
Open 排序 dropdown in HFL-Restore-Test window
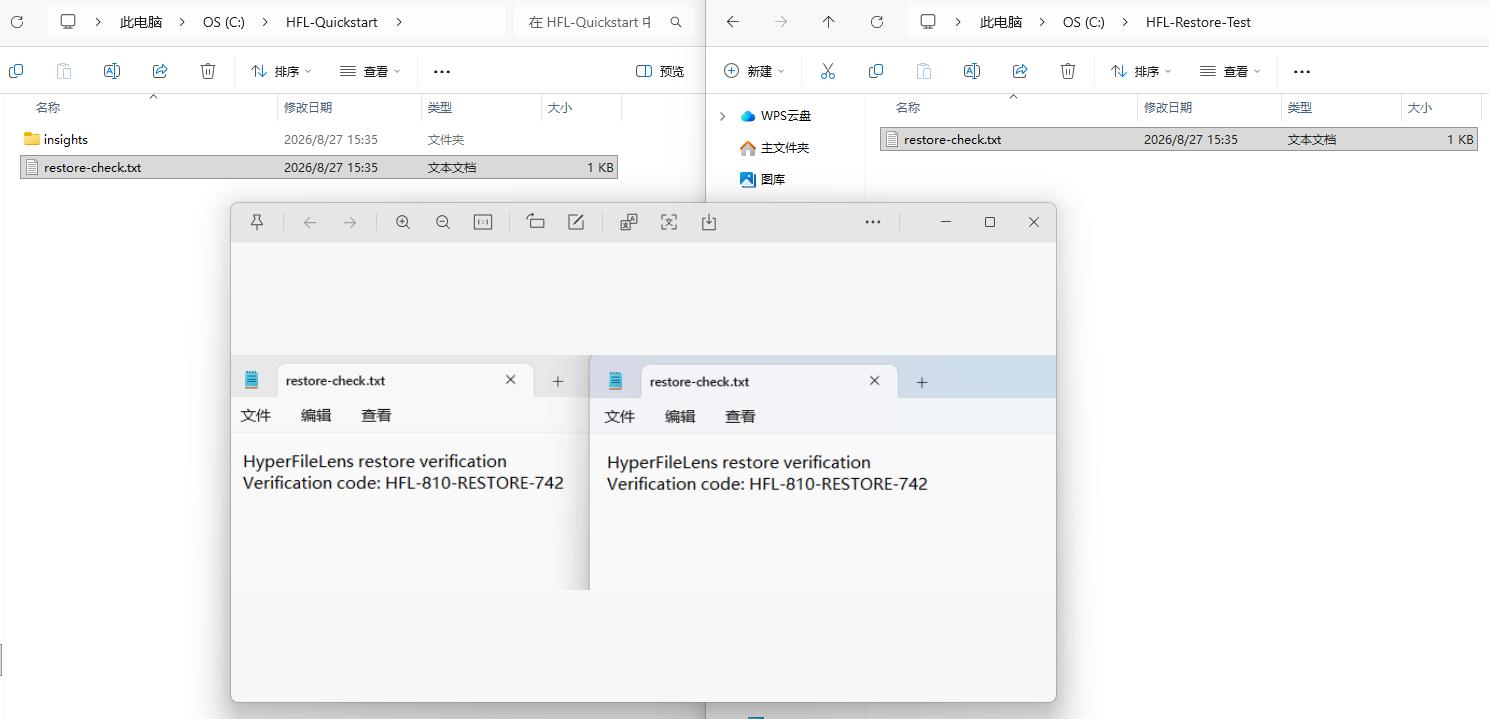[x=1141, y=71]
